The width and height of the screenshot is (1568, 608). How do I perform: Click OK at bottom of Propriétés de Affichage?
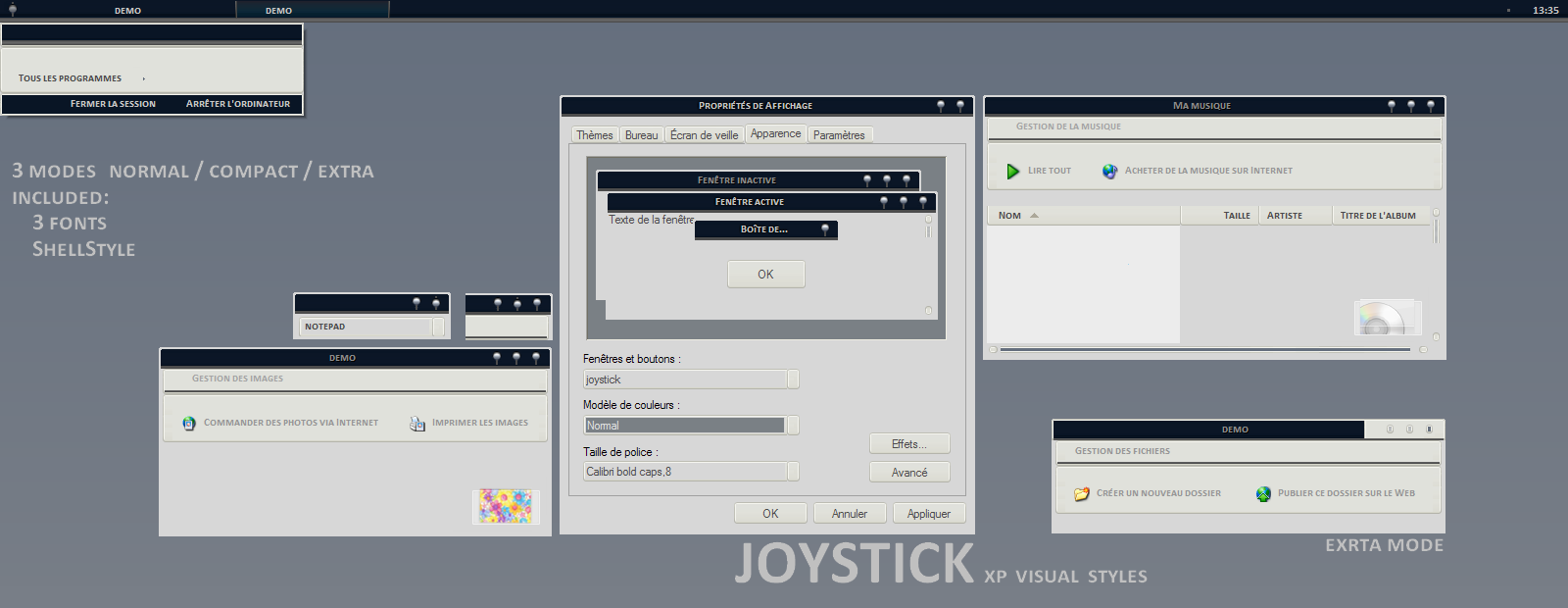[770, 514]
